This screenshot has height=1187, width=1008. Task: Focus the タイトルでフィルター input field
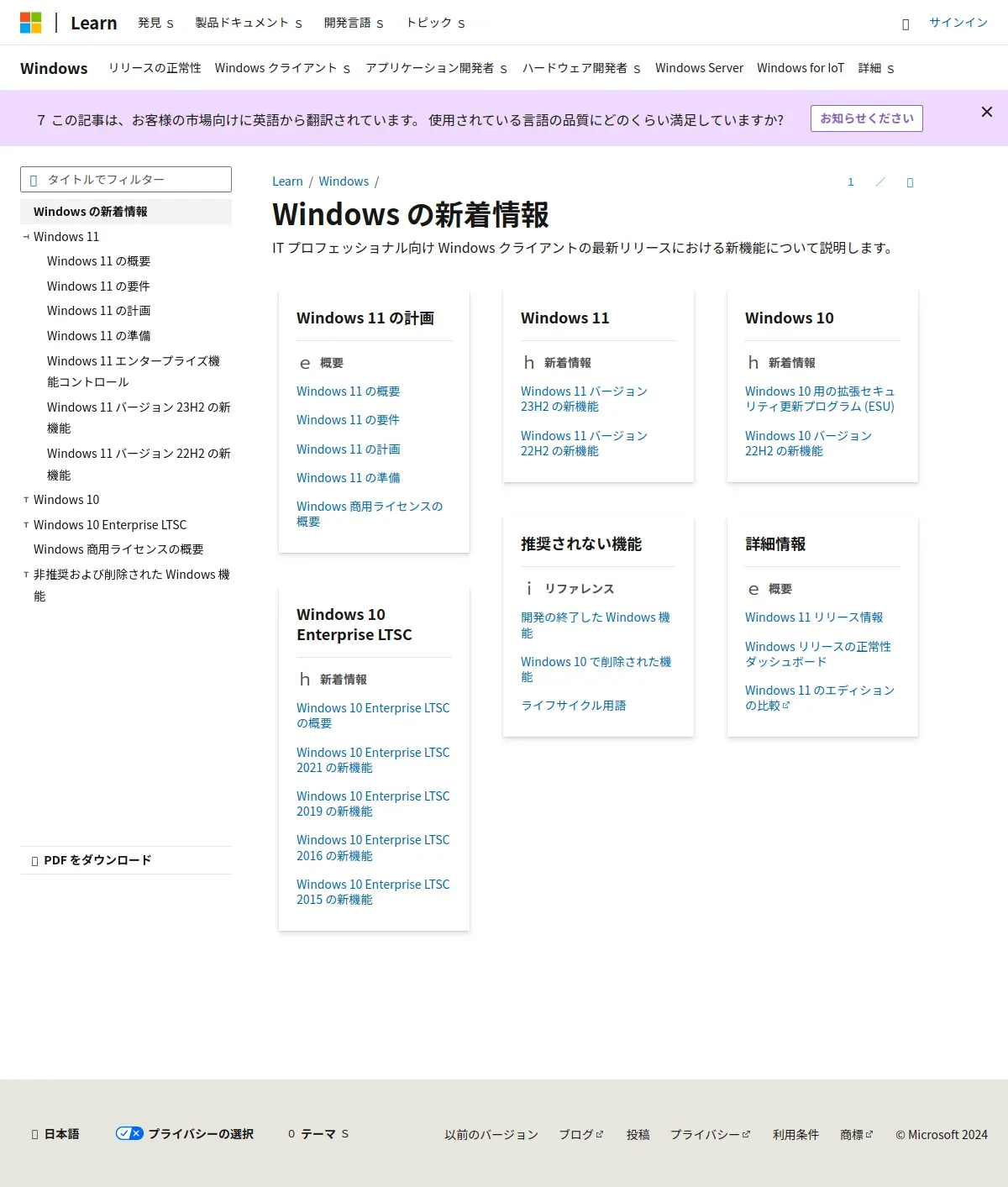tap(126, 180)
